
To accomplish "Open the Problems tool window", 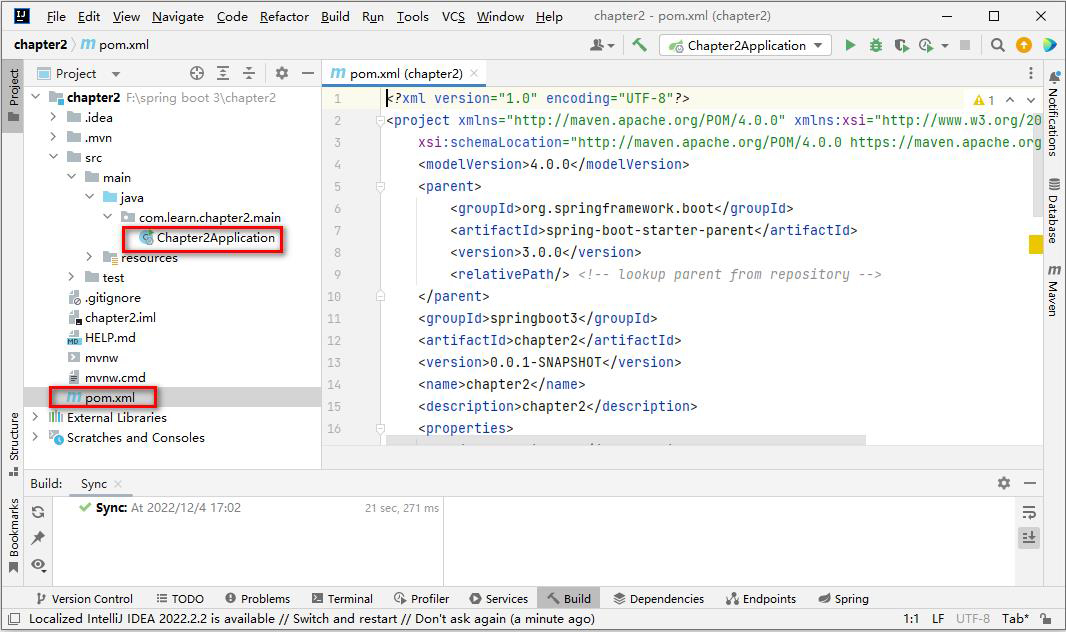I will [257, 599].
